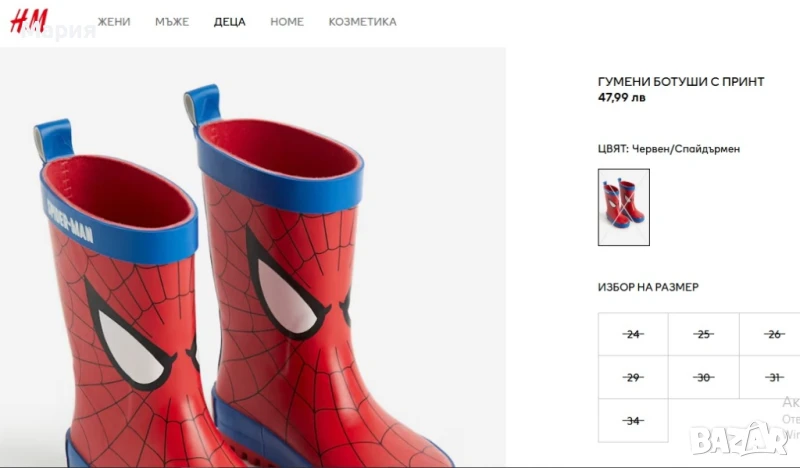
Task: Select size 31 box
Action: pos(773,377)
